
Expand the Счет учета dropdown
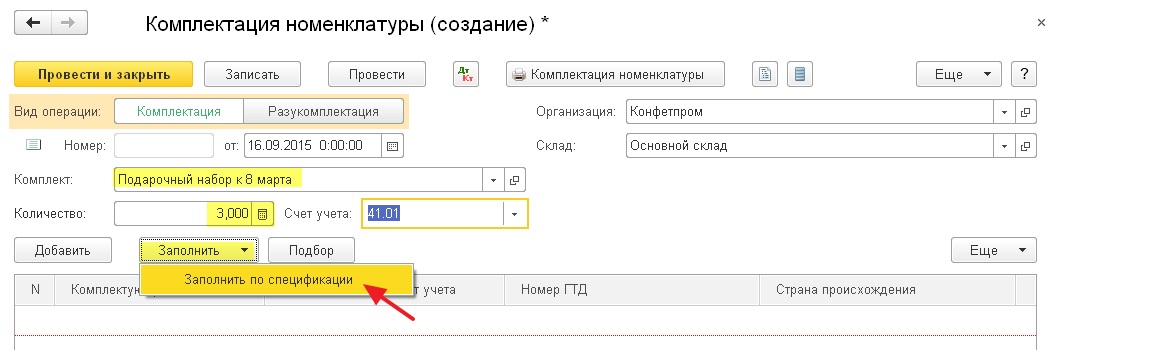point(515,213)
